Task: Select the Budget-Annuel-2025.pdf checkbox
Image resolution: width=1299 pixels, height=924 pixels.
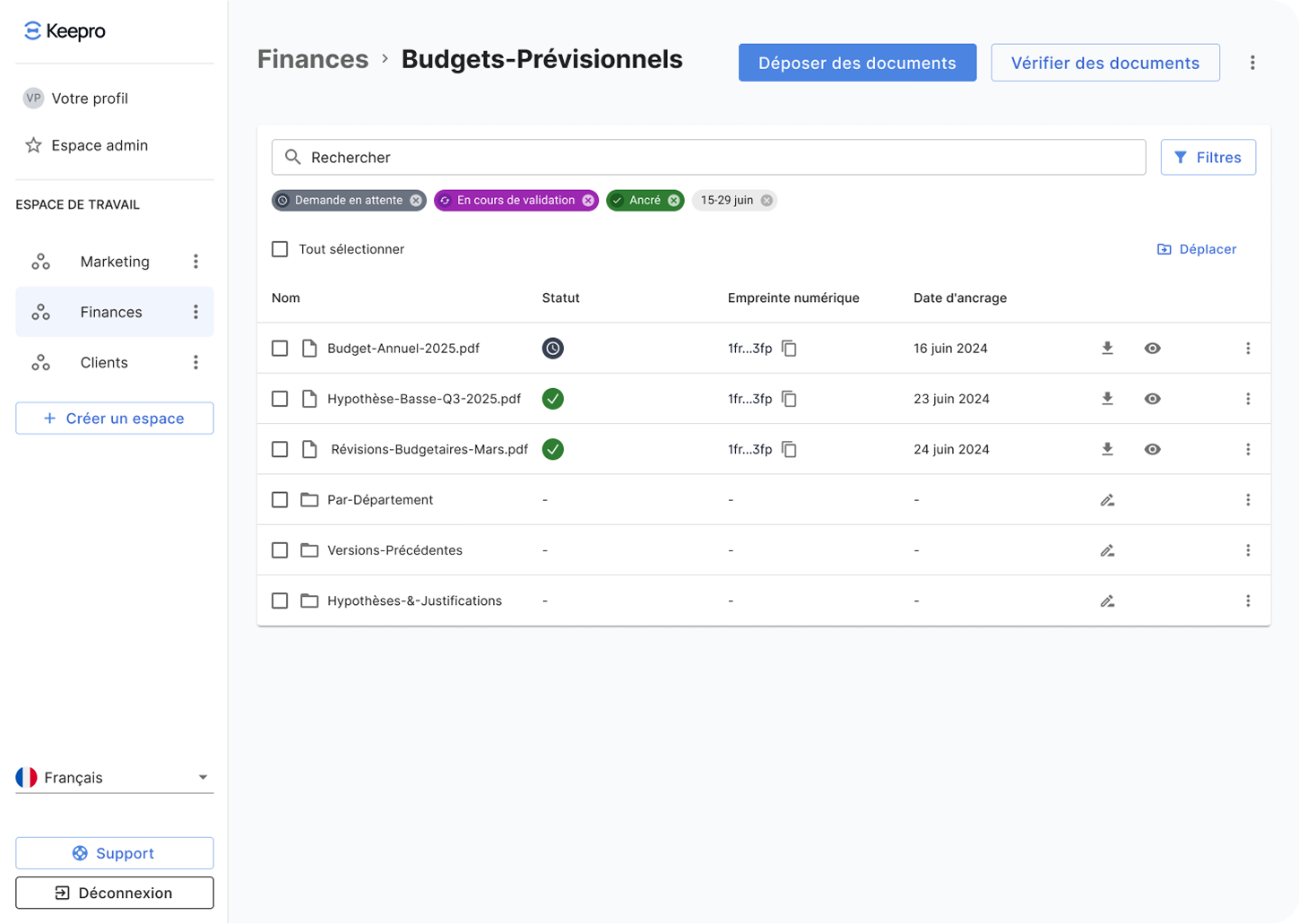Action: click(x=280, y=349)
